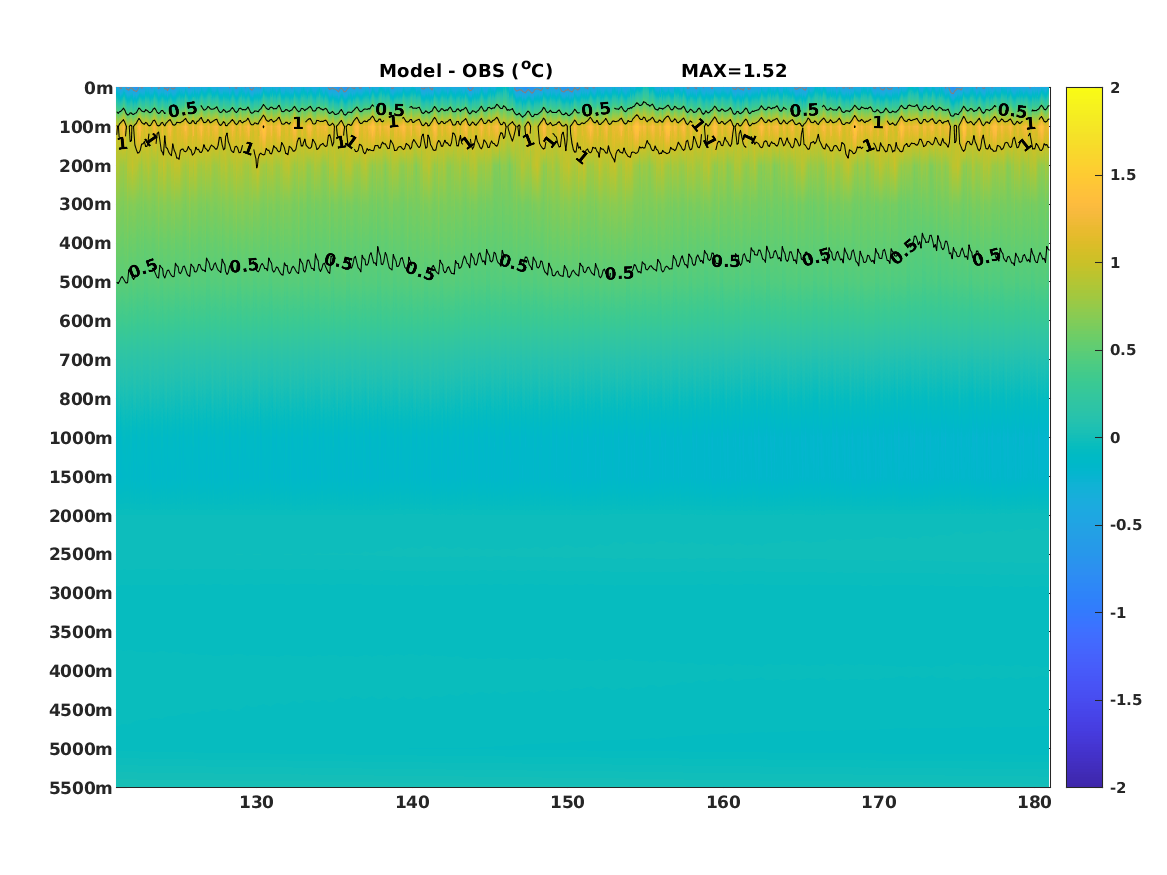Viewport: 1167px width, 875px height.
Task: Click the dark purple bottom of the colorbar
Action: (1084, 779)
